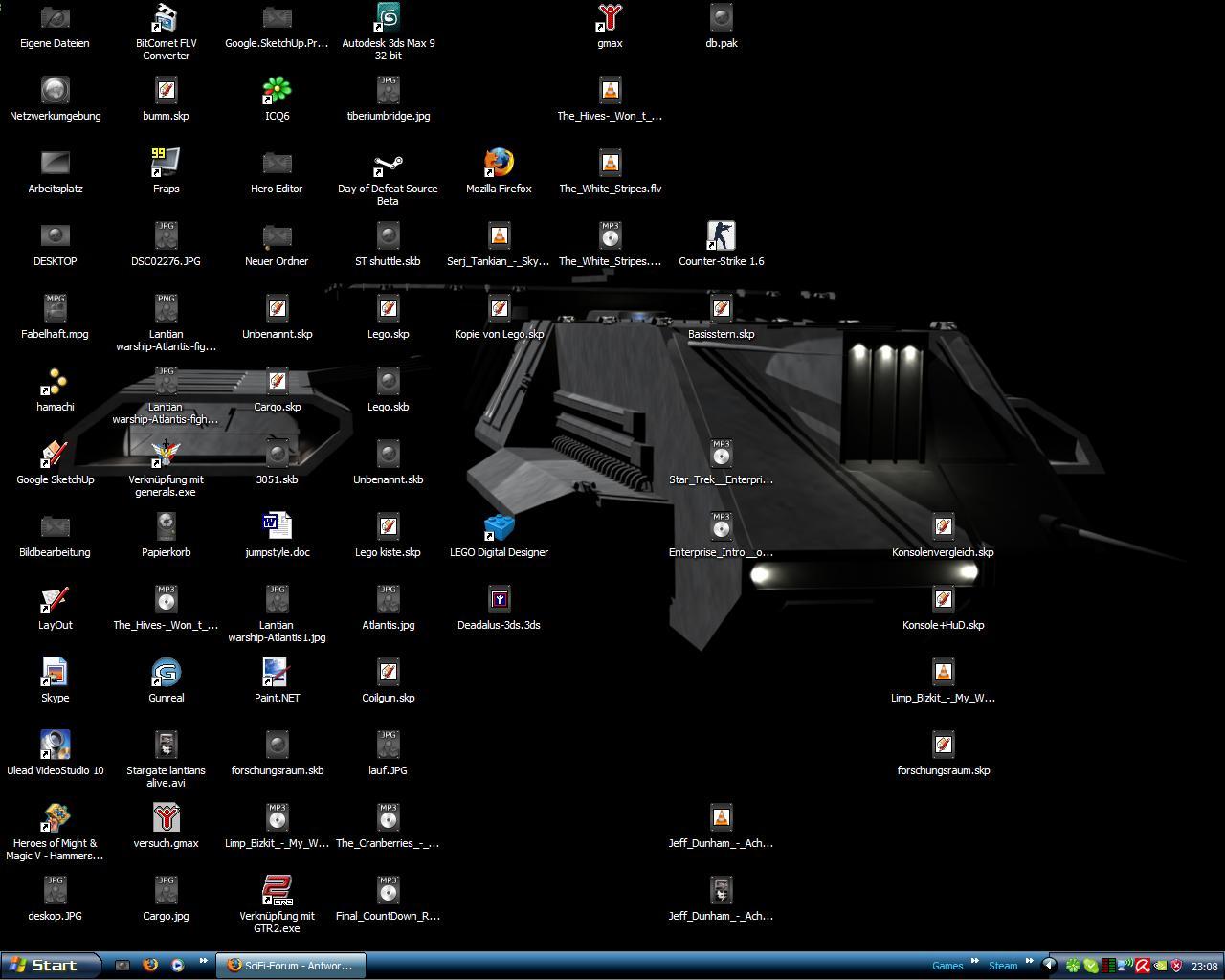The width and height of the screenshot is (1225, 980).
Task: Click the Windows security alert shield in tray
Action: (x=1176, y=966)
